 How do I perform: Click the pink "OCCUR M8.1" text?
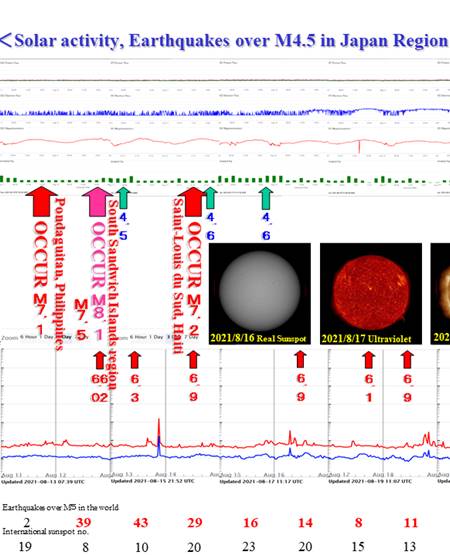coord(98,281)
